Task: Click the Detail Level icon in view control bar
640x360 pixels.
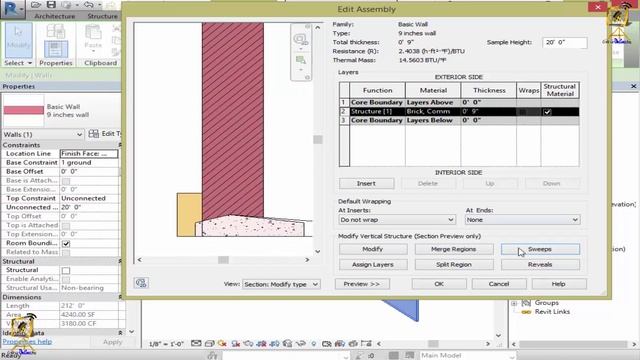Action: pos(196,344)
